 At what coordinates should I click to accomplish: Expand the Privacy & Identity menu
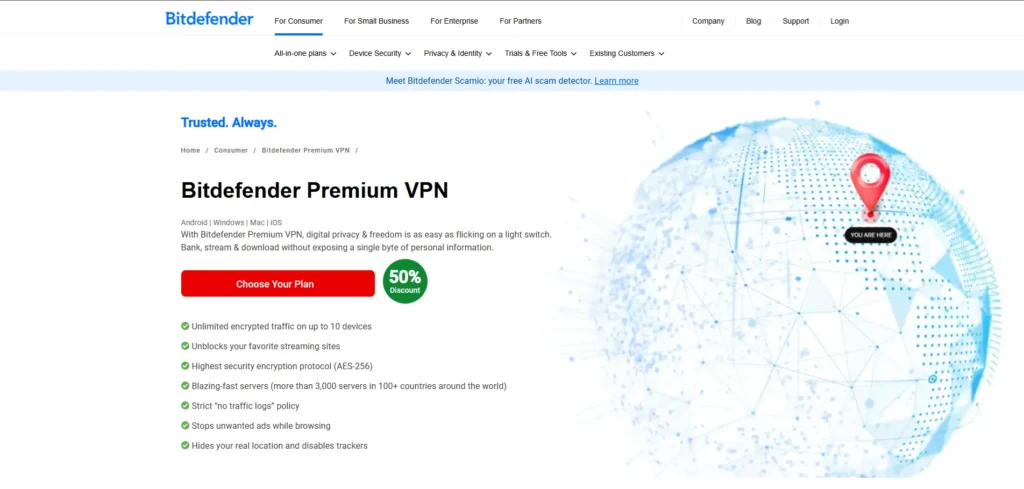(x=458, y=54)
